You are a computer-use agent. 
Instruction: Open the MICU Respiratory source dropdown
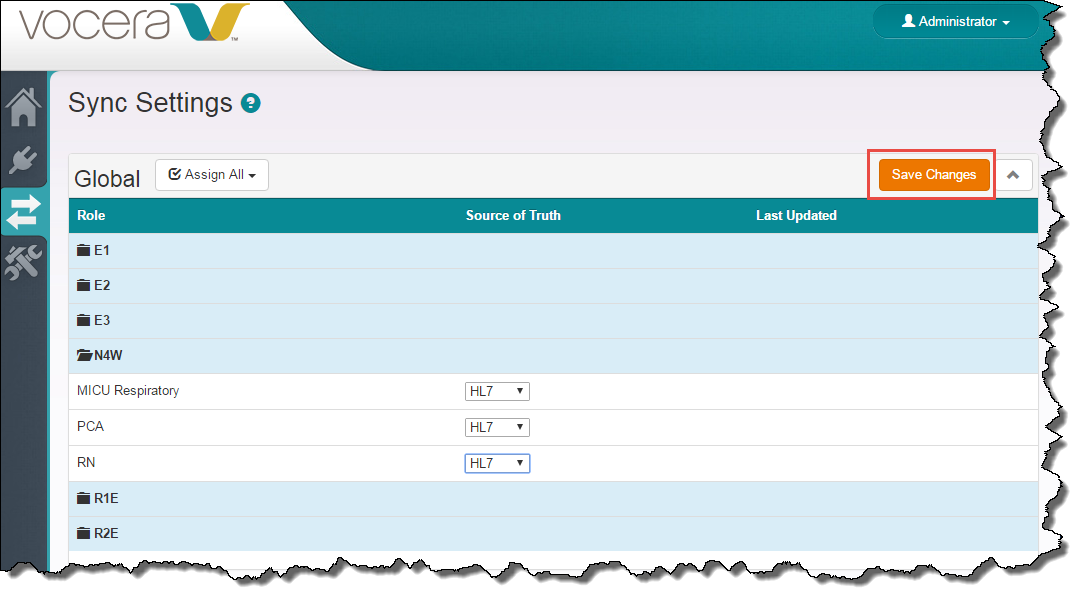[497, 392]
